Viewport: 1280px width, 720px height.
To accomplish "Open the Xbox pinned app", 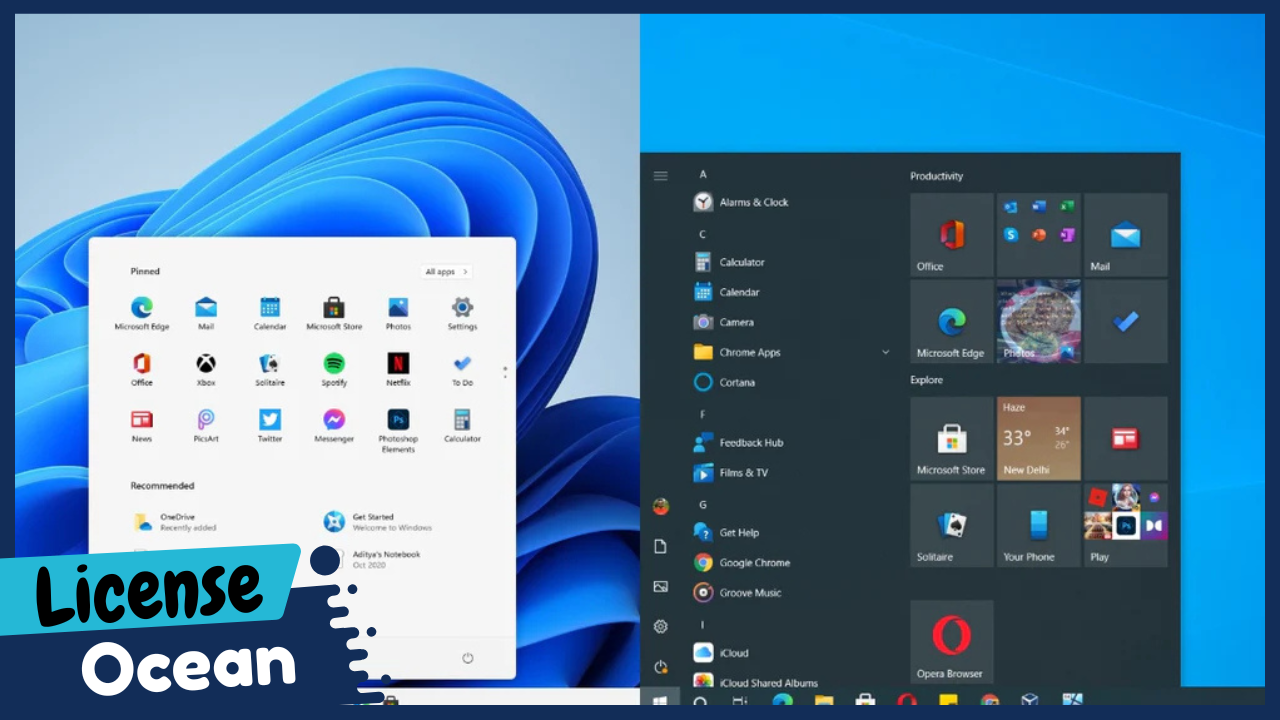I will [x=206, y=364].
